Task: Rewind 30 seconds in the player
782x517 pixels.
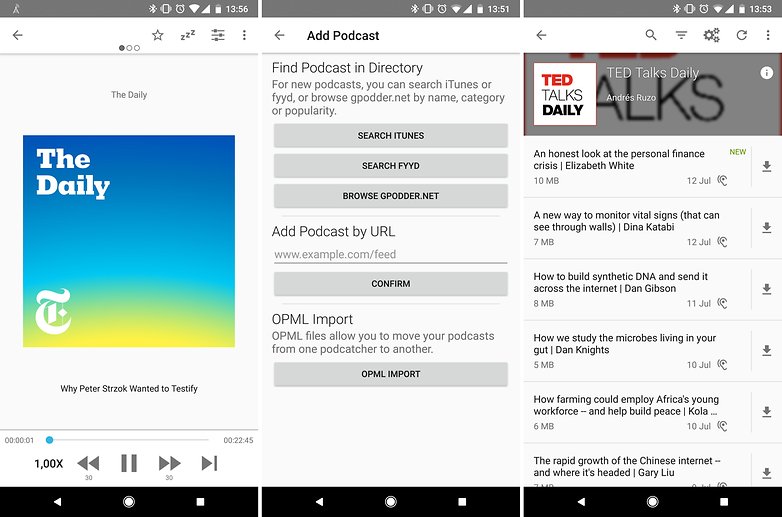Action: 88,463
